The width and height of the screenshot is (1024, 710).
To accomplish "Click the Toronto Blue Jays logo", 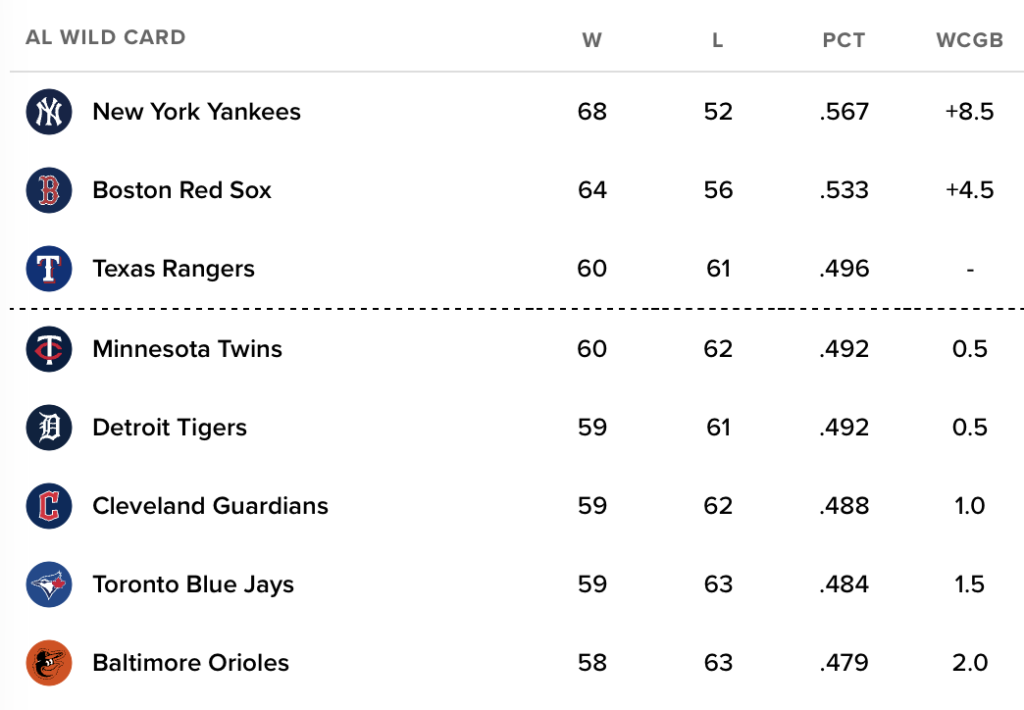I will [x=49, y=584].
